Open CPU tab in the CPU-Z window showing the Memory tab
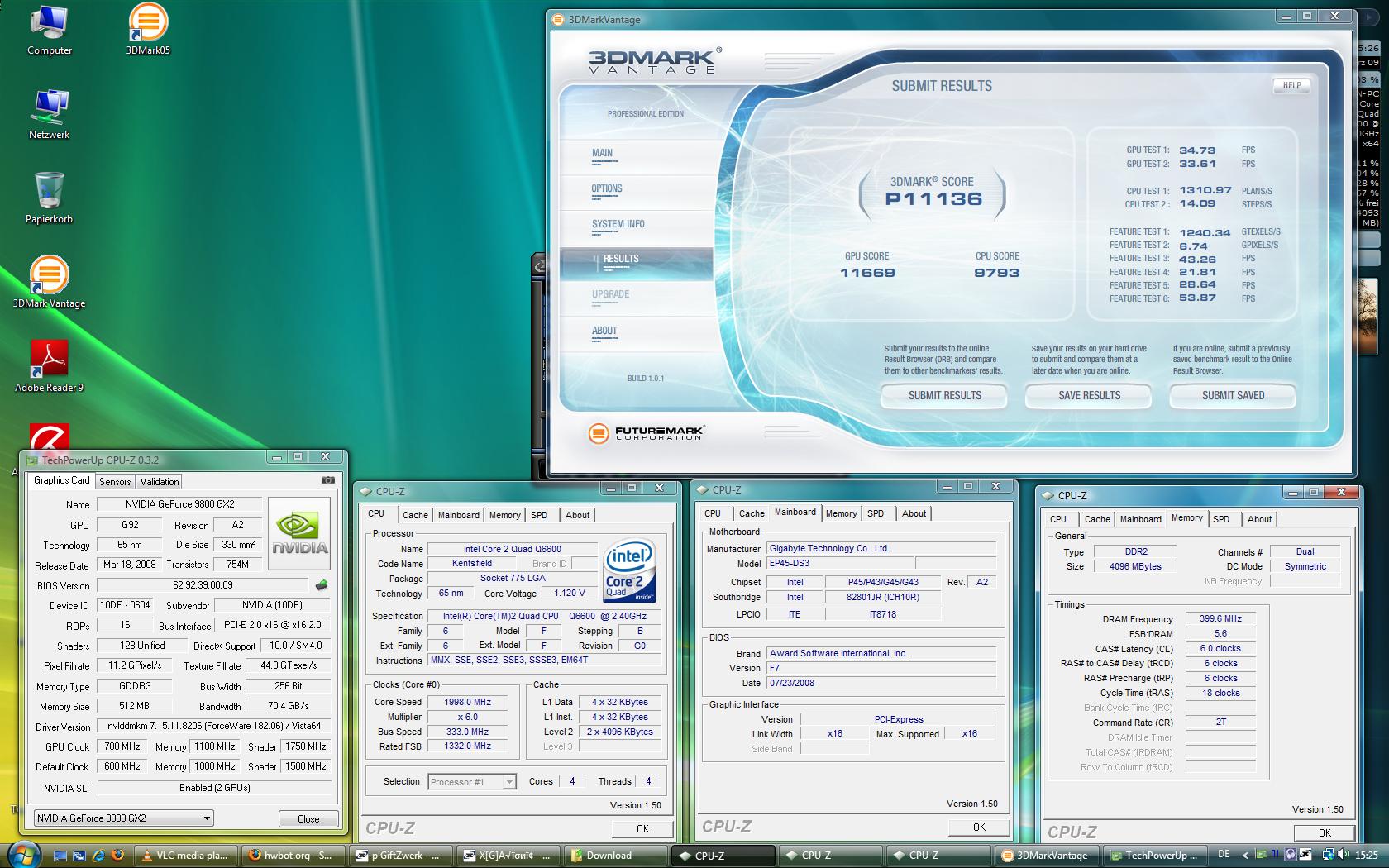 tap(1058, 519)
